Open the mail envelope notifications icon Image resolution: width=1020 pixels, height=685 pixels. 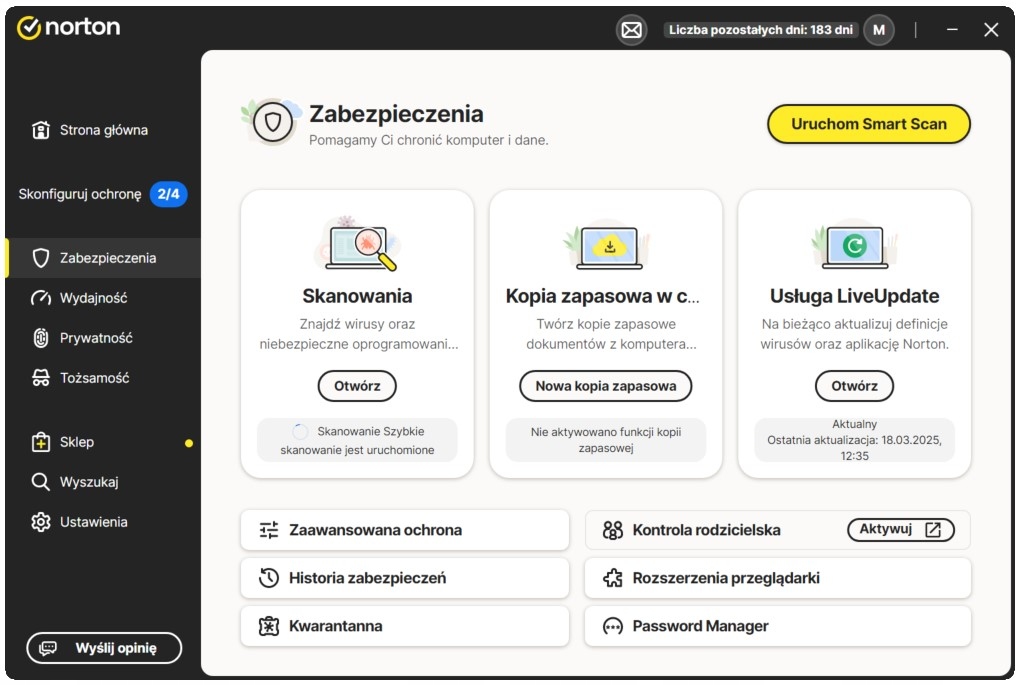pos(631,30)
